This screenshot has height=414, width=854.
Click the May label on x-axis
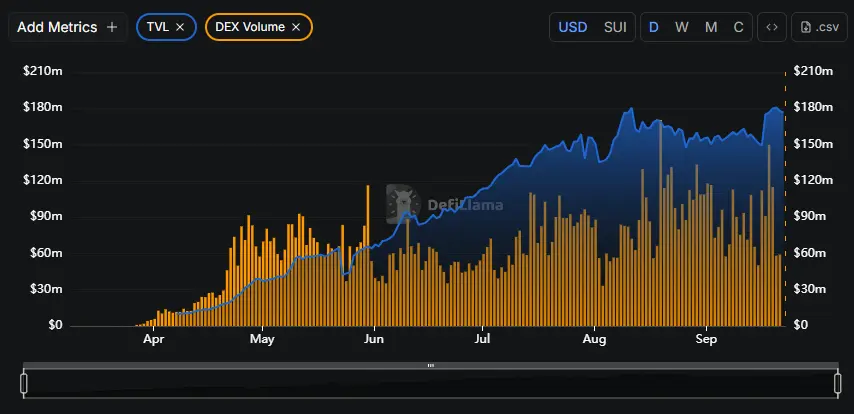tap(262, 339)
